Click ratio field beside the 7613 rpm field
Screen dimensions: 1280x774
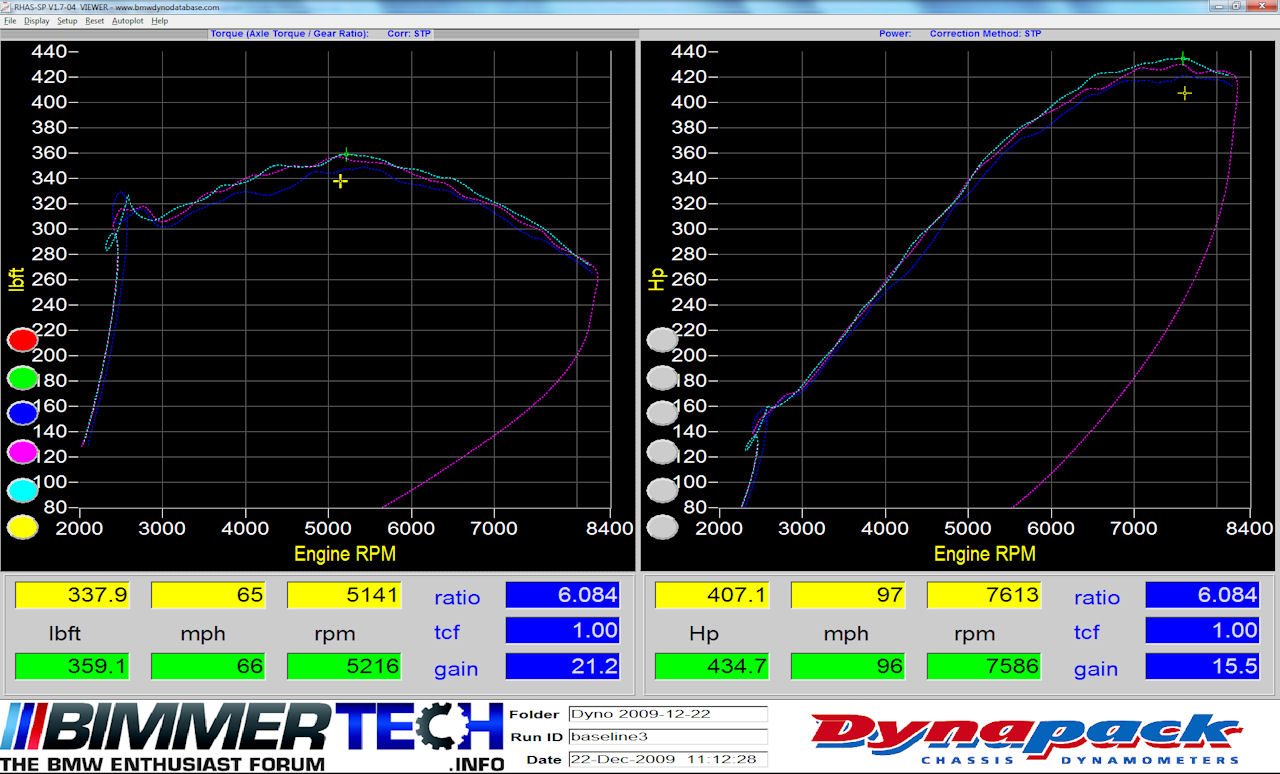(x=1202, y=595)
